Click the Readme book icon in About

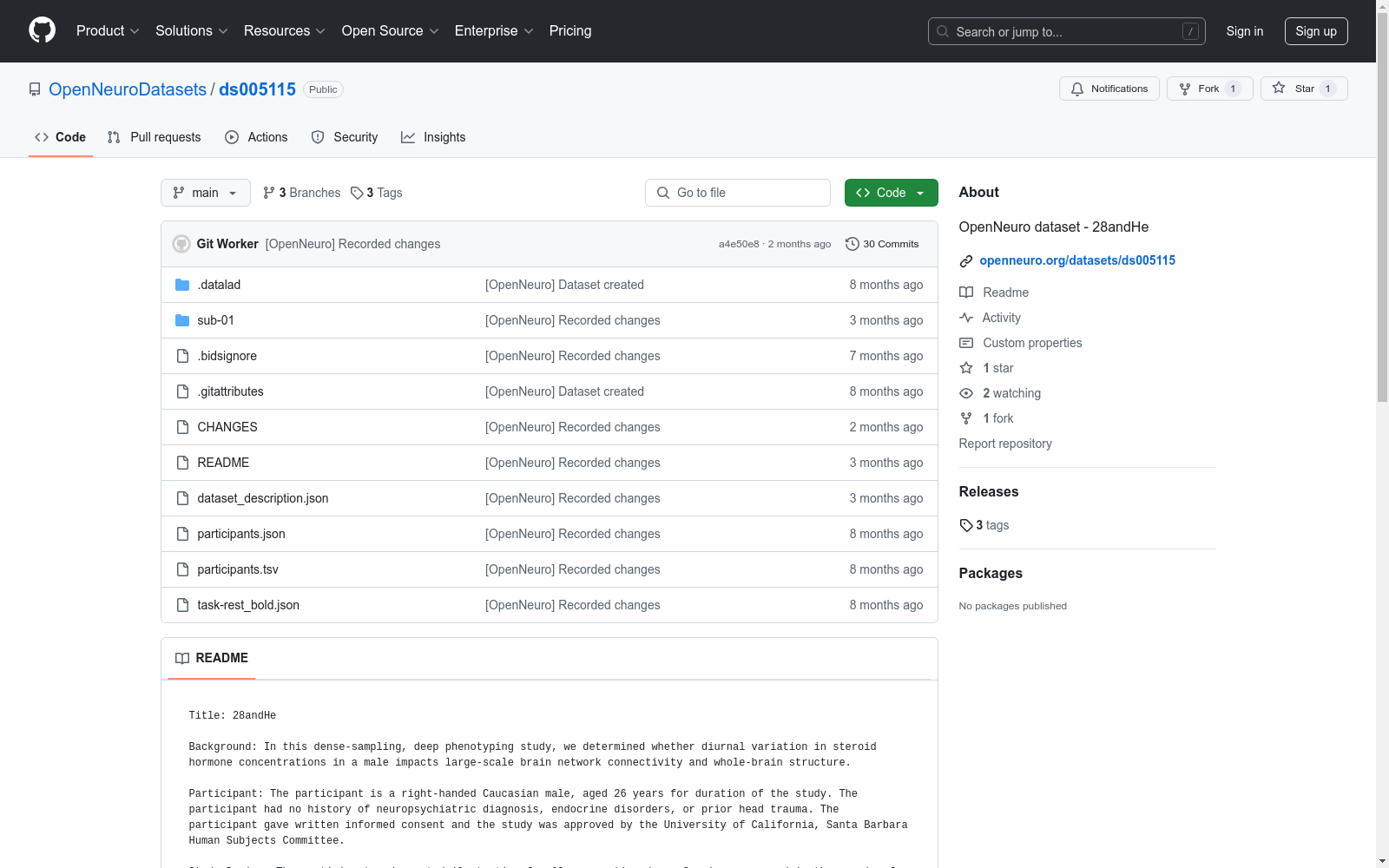pos(966,293)
